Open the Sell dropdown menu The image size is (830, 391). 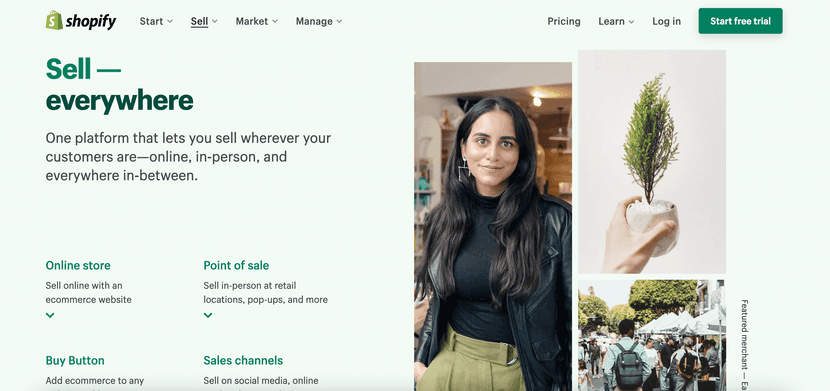[x=204, y=21]
